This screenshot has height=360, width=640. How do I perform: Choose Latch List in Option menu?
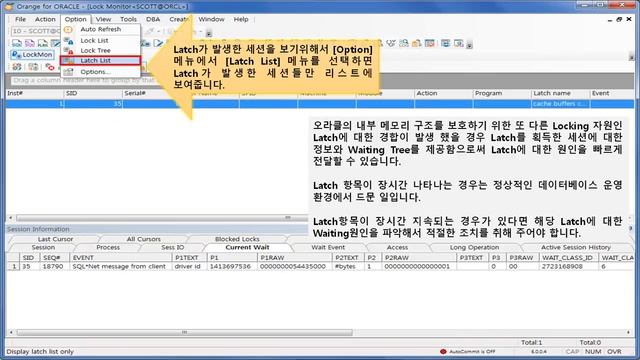[x=100, y=60]
